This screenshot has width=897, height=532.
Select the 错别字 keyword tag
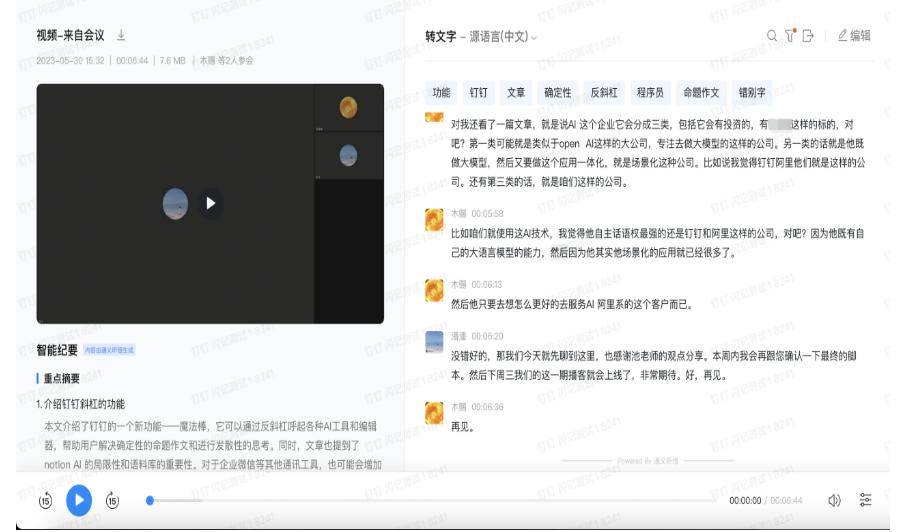[x=751, y=93]
